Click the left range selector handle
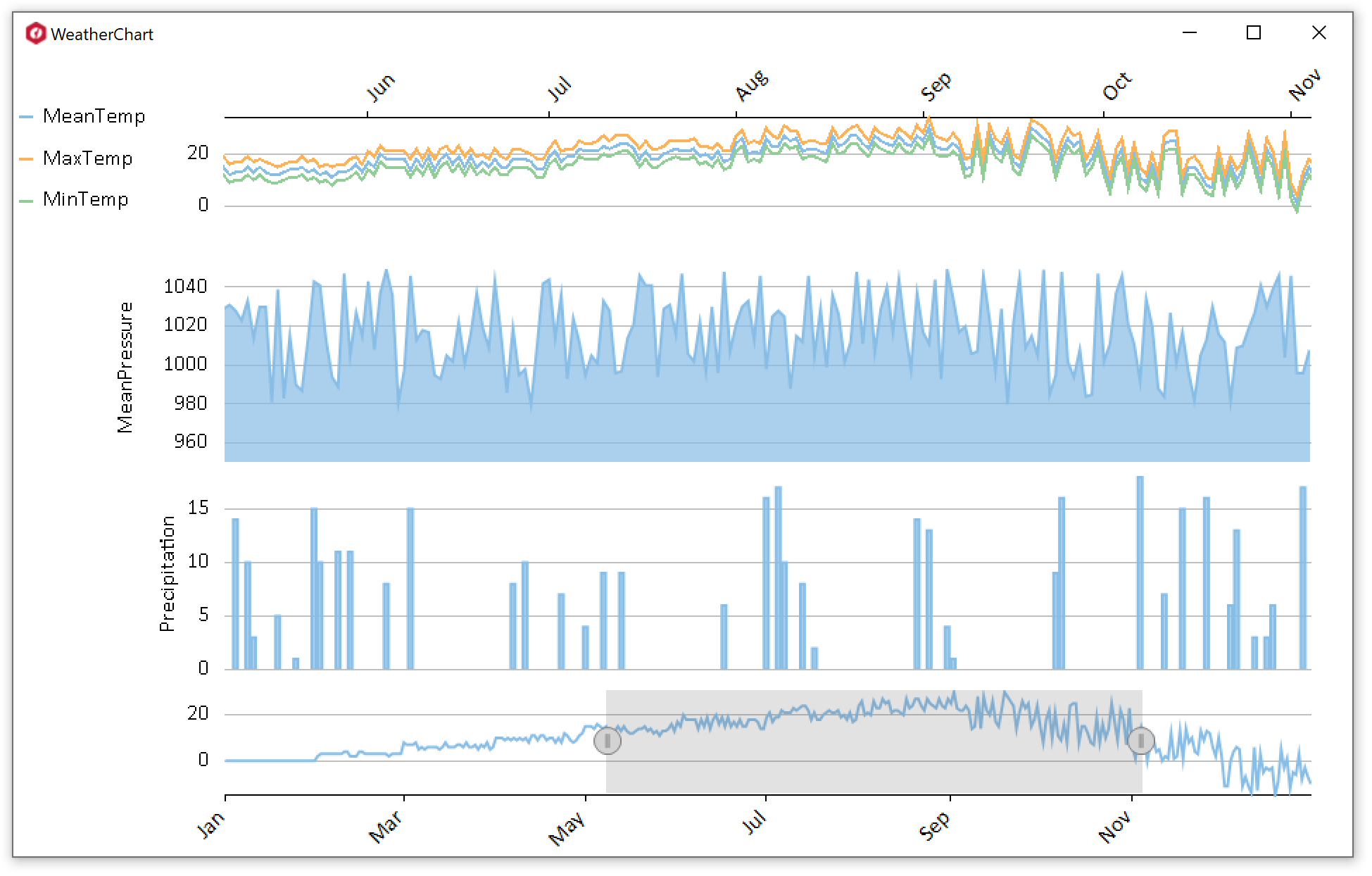This screenshot has width=1372, height=876. pyautogui.click(x=607, y=741)
